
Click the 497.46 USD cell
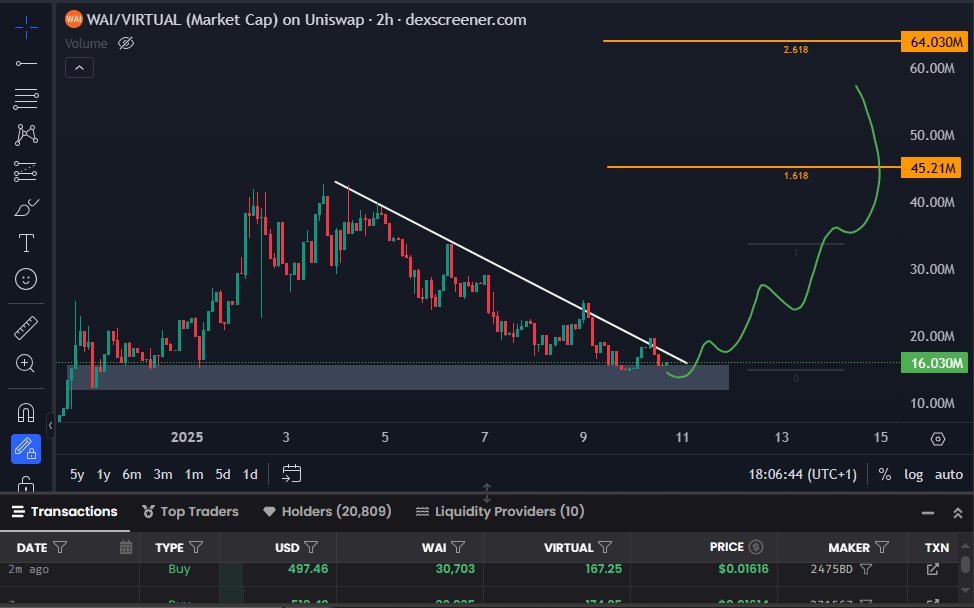[307, 569]
